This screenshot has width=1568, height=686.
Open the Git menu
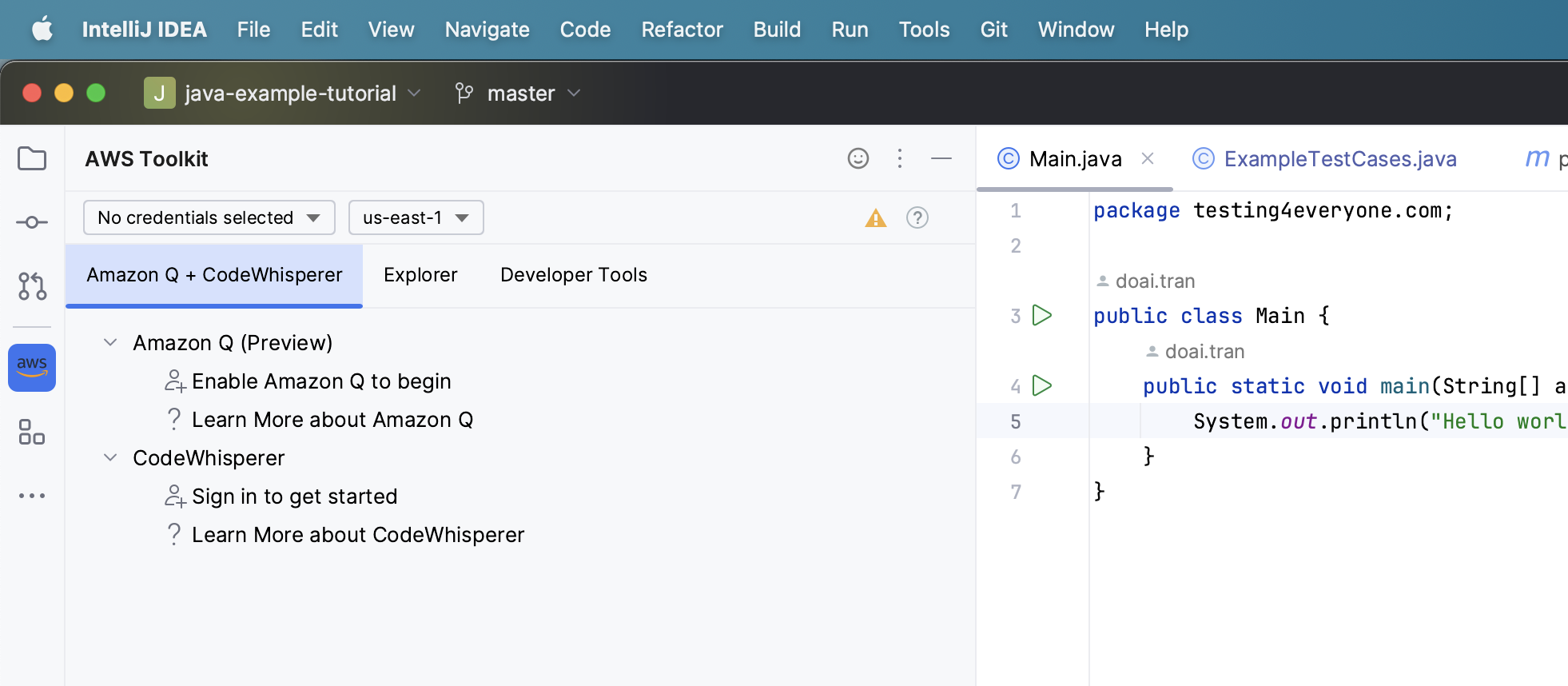point(994,30)
